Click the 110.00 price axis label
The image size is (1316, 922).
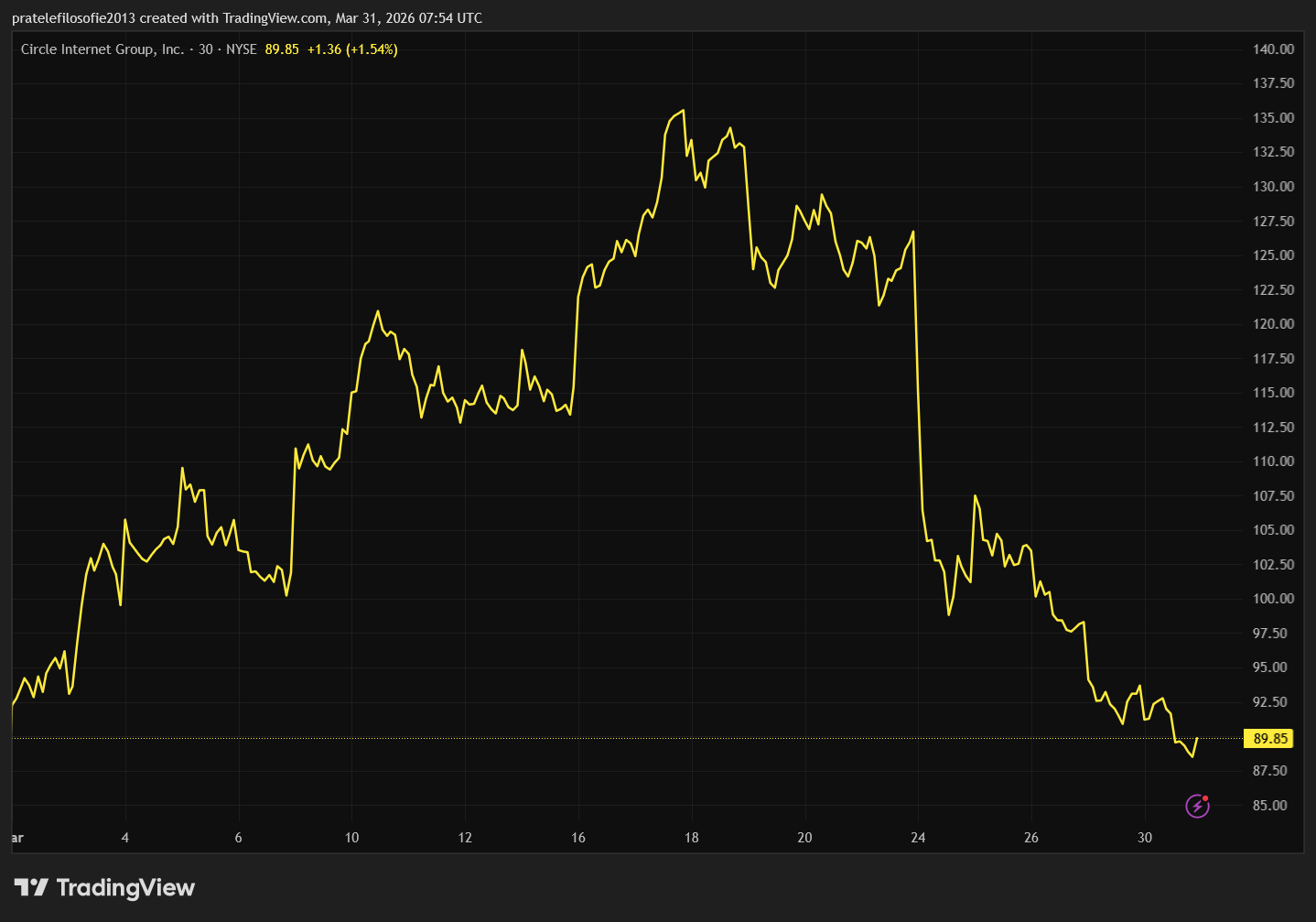pyautogui.click(x=1274, y=461)
